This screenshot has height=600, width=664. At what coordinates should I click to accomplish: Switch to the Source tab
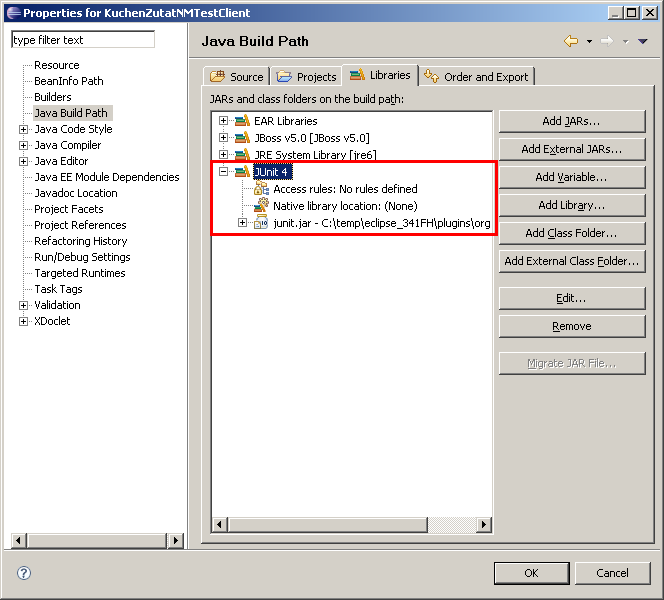[x=236, y=77]
